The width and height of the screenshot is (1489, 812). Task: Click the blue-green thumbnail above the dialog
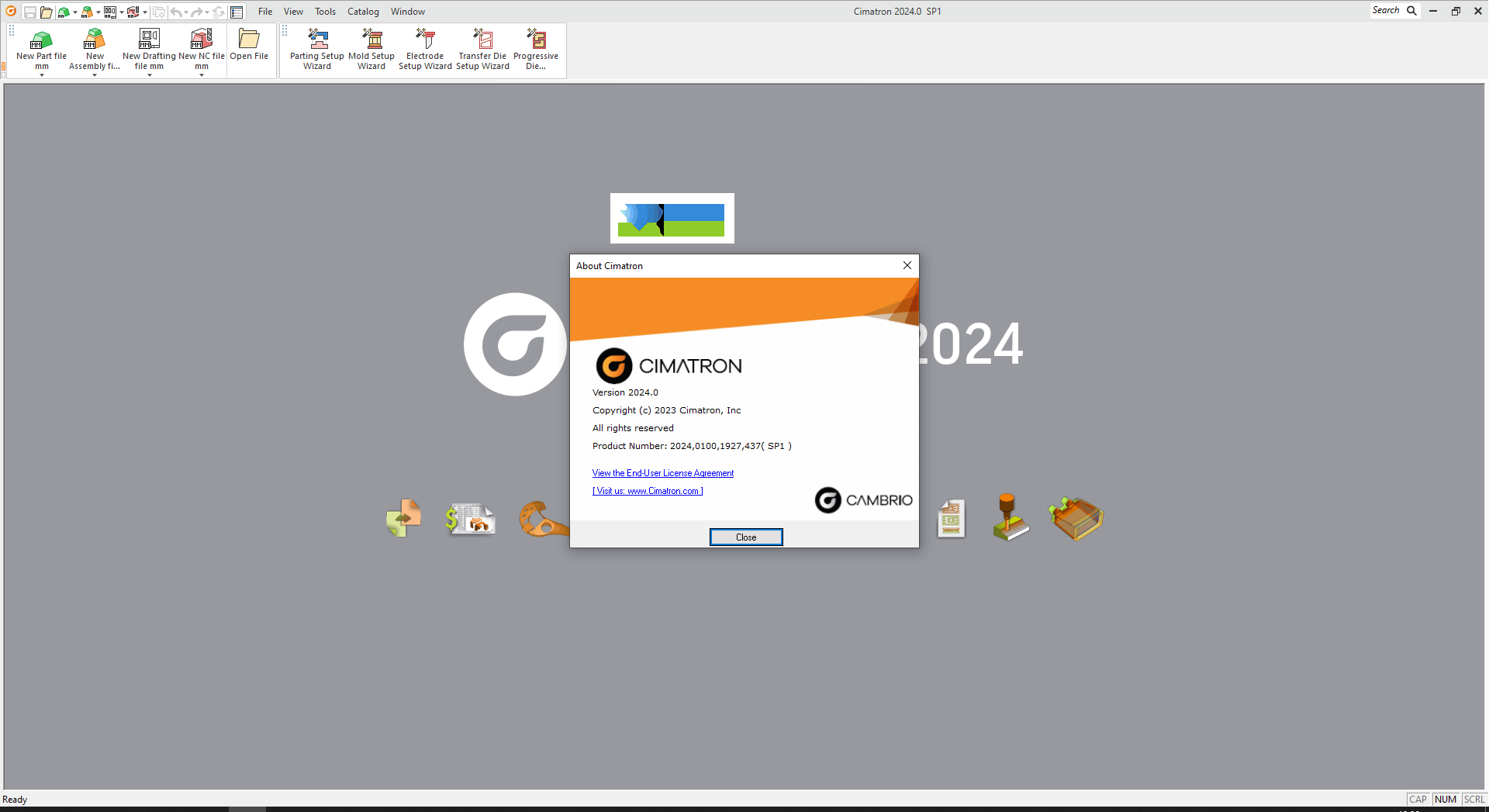tap(672, 219)
